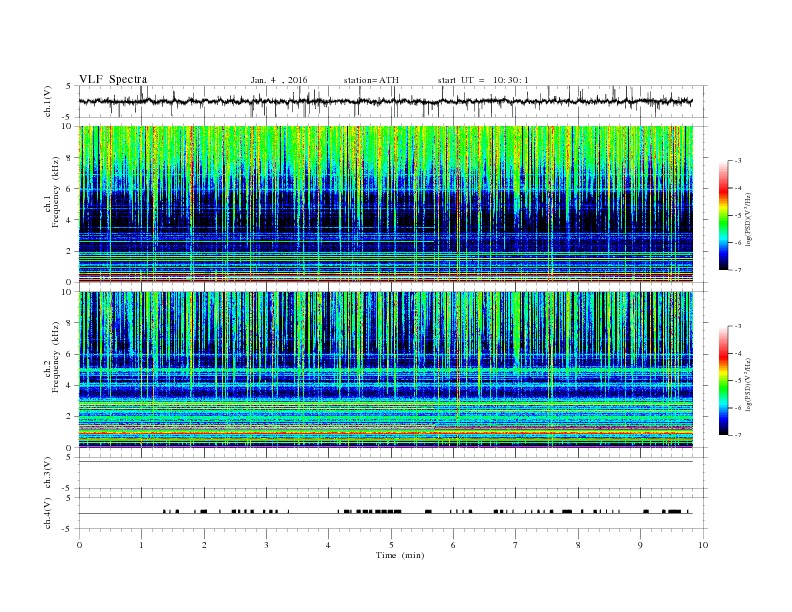Viewport: 792px width, 612px height.
Task: Click the "ch.4(V)" axis label
Action: [x=48, y=513]
